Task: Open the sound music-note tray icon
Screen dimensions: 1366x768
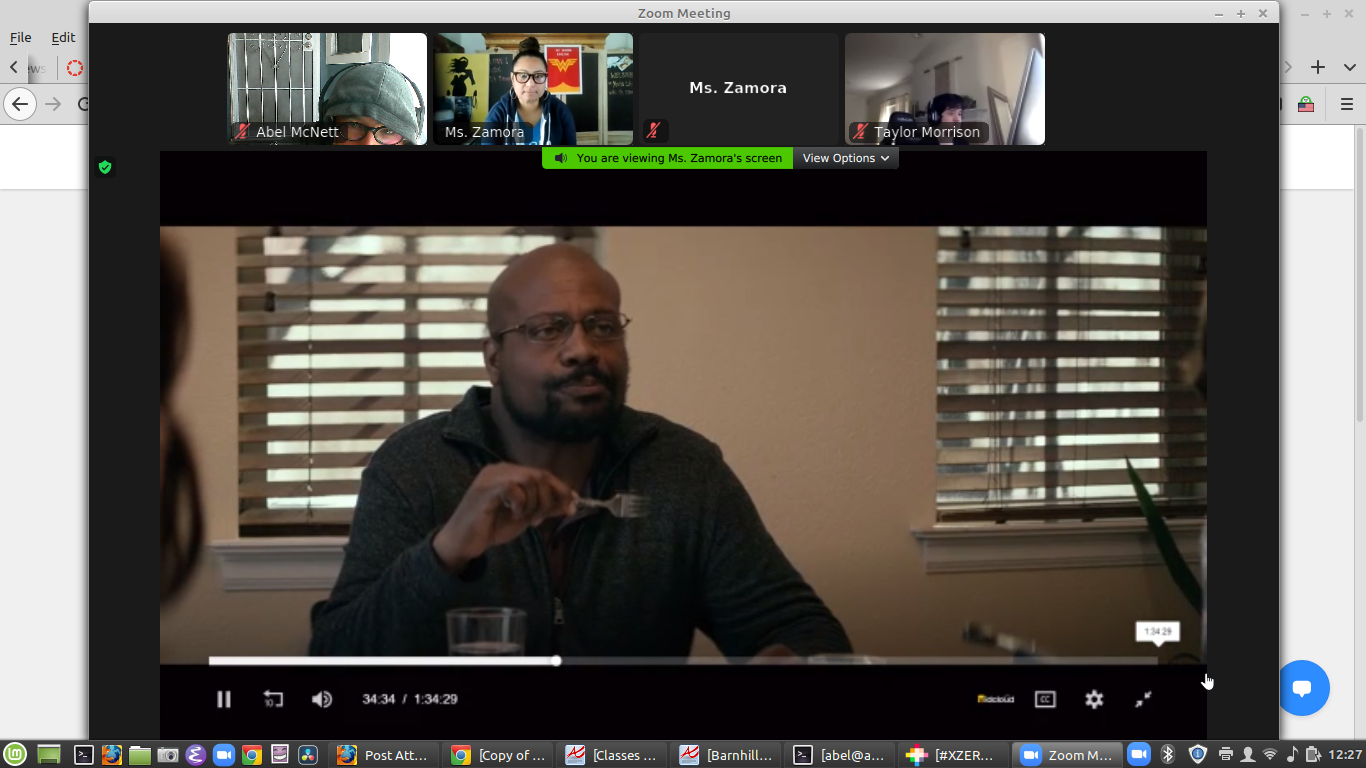Action: click(1292, 755)
